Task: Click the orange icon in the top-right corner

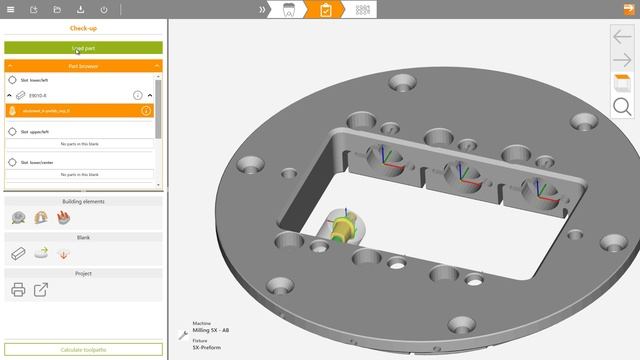Action: (x=629, y=9)
